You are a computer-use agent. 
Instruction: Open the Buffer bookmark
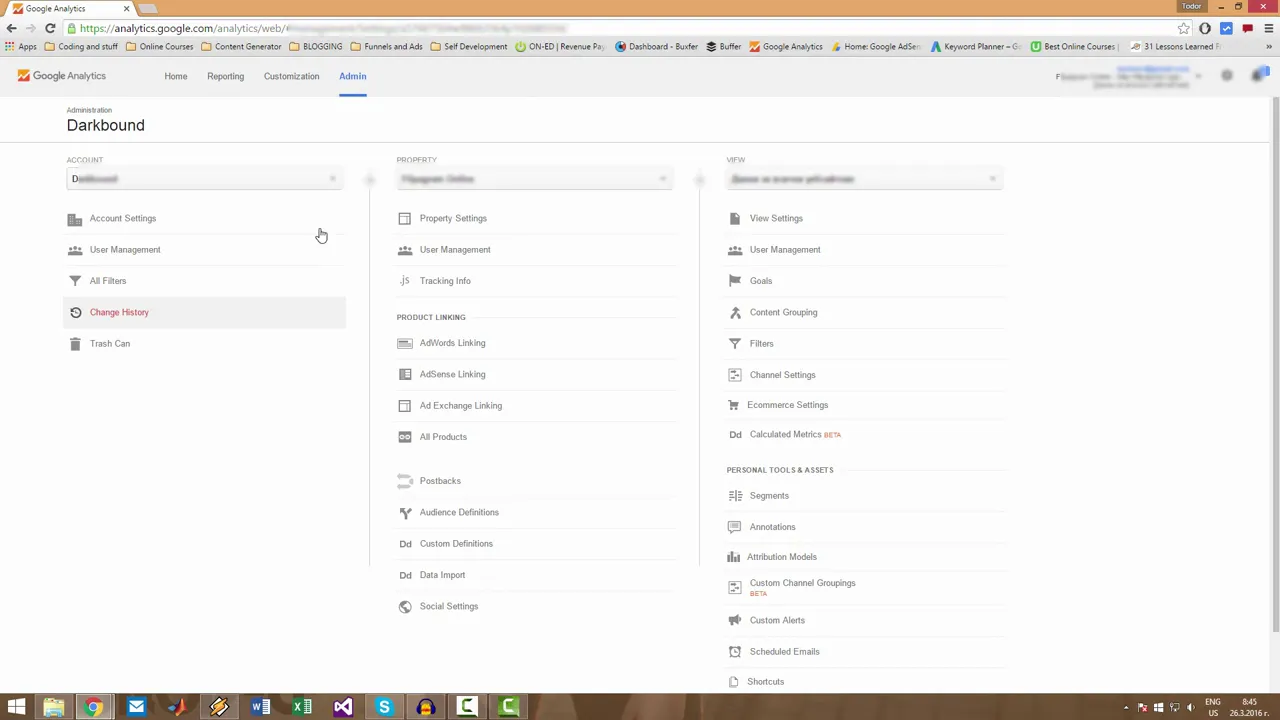[x=723, y=46]
